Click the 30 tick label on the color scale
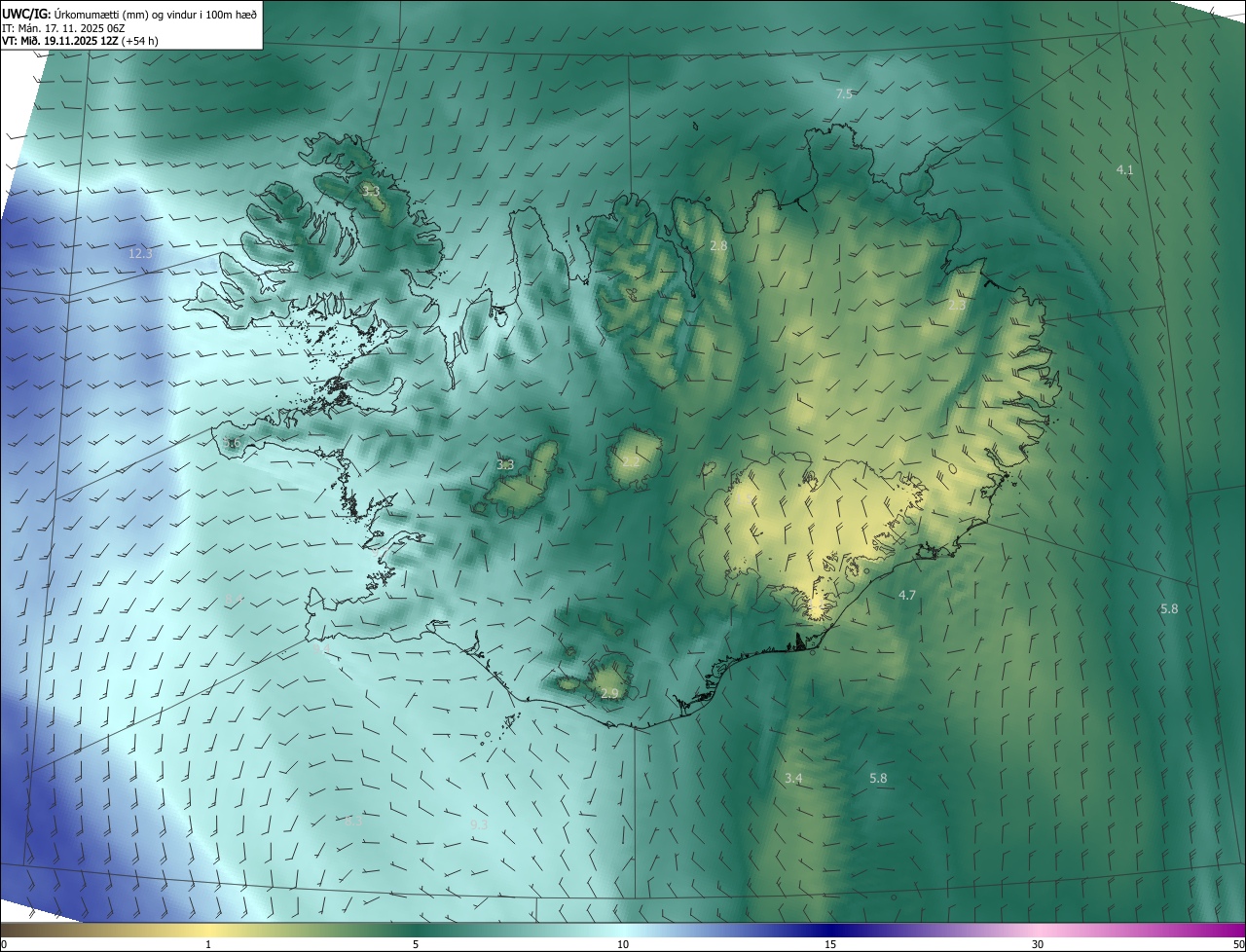Viewport: 1246px width, 952px height. point(1038,944)
